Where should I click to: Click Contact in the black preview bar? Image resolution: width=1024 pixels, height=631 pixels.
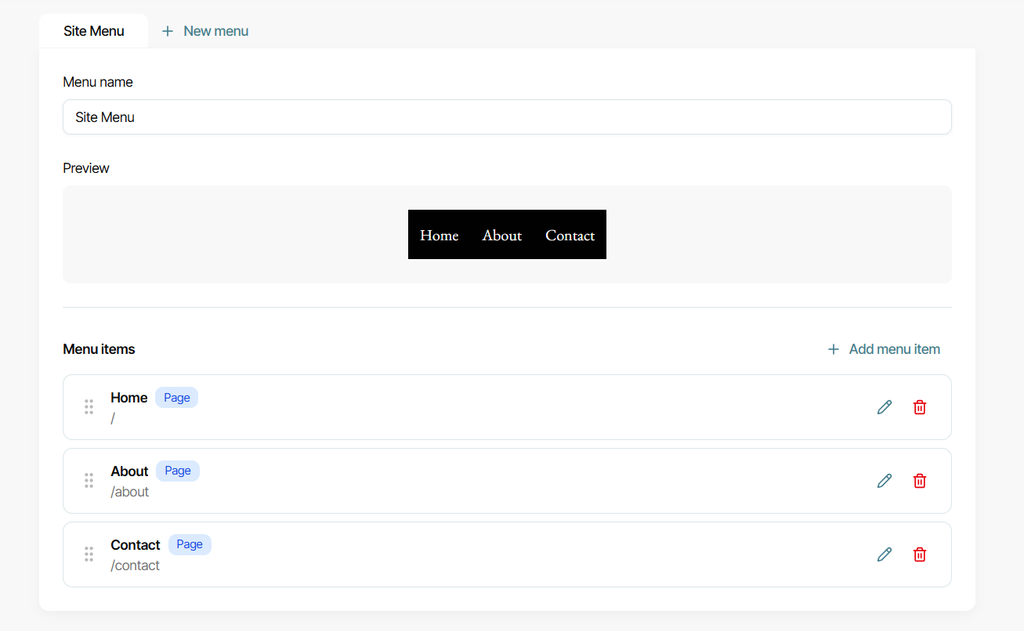tap(569, 235)
